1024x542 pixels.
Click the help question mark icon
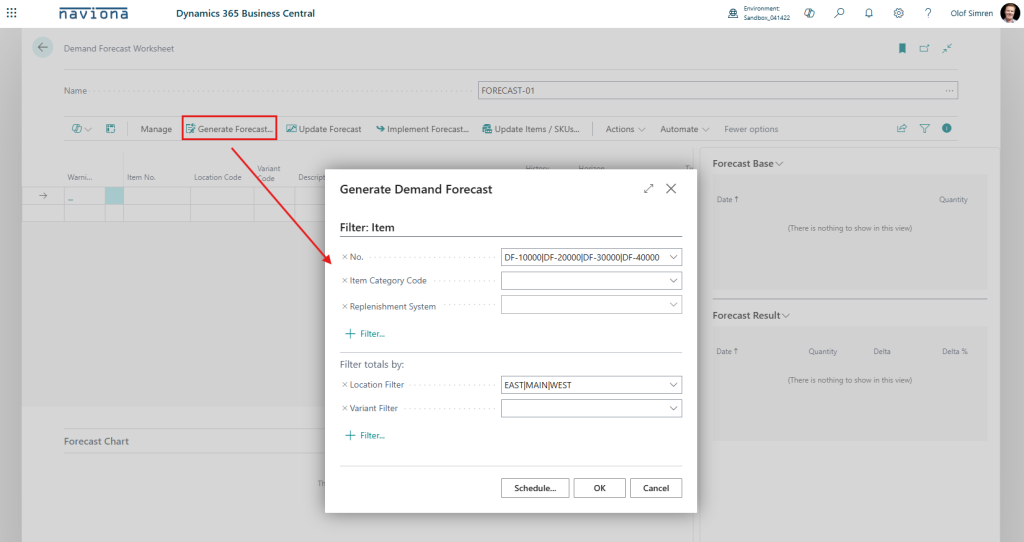[x=928, y=13]
